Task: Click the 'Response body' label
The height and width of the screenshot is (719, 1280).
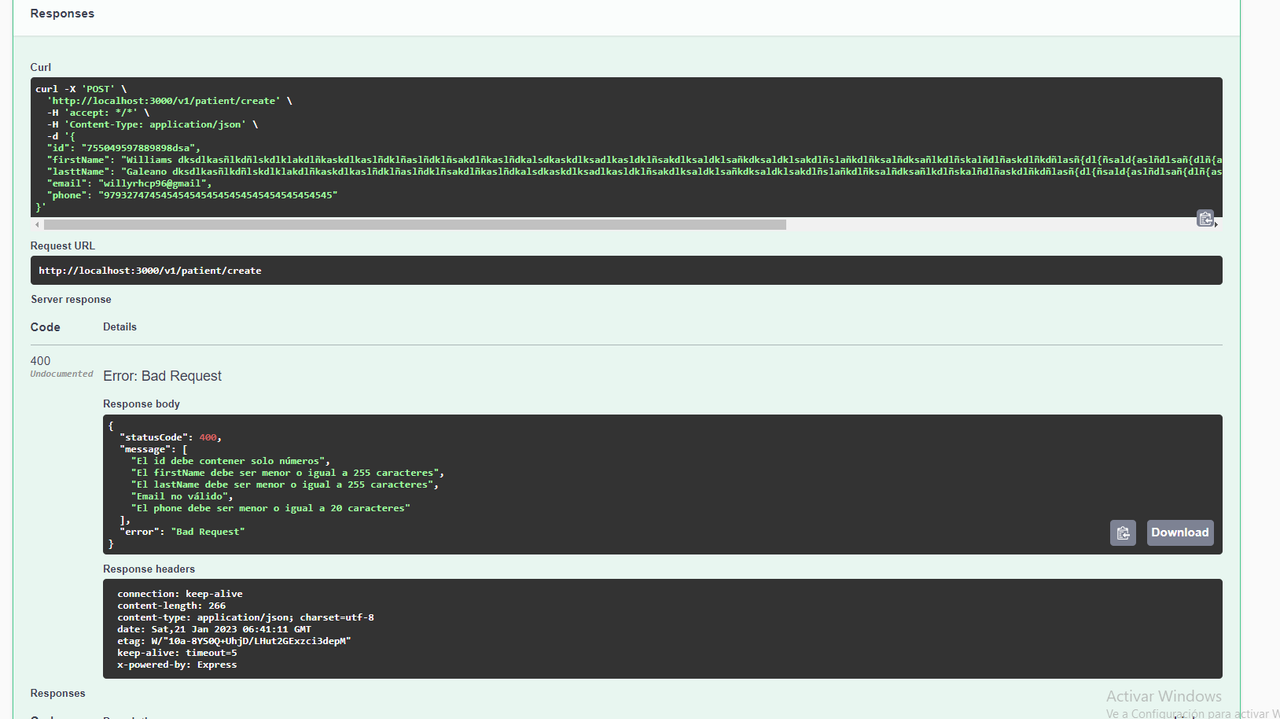Action: pyautogui.click(x=141, y=404)
